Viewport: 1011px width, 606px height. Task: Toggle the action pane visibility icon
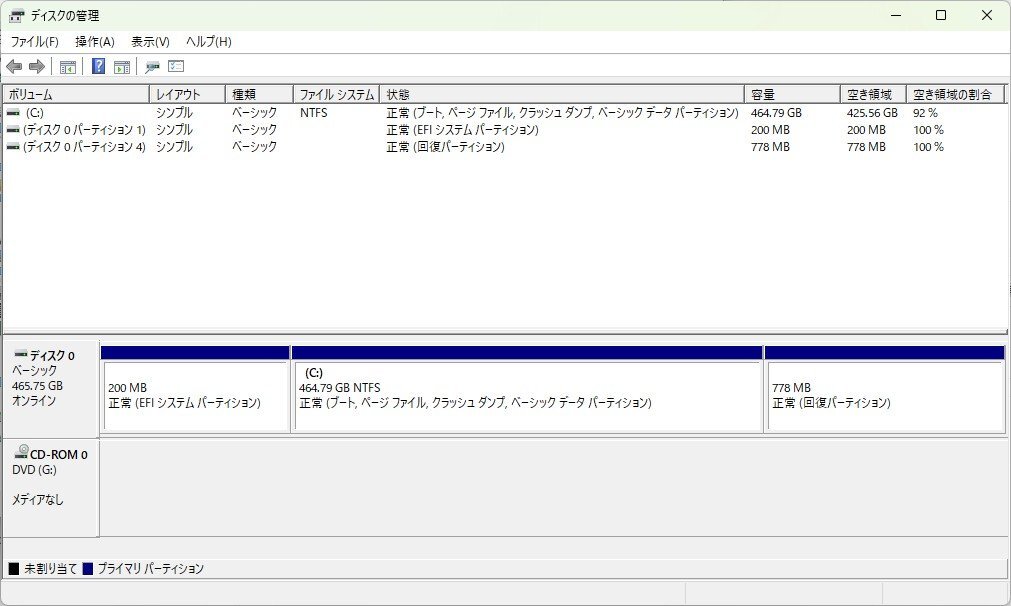[121, 66]
